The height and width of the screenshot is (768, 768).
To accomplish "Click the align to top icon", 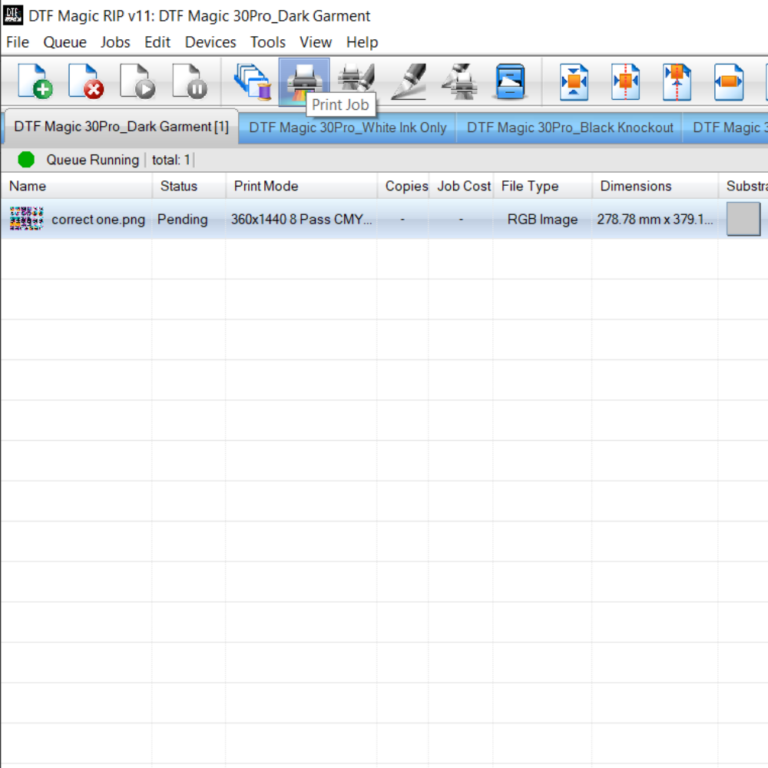I will click(x=677, y=81).
